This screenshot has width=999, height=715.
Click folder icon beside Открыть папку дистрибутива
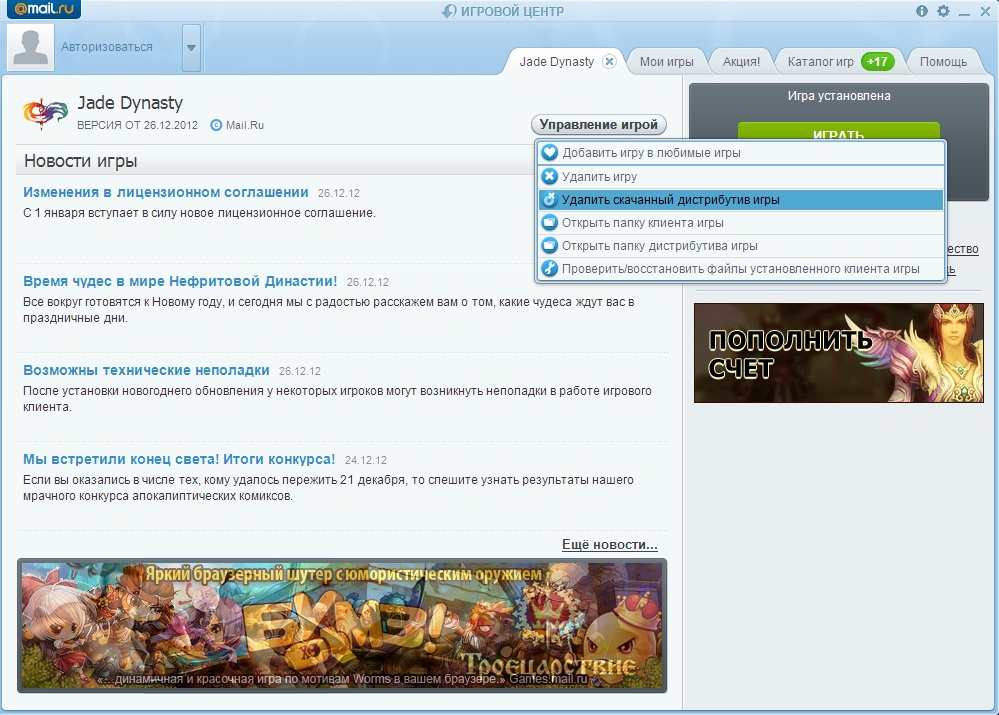549,245
